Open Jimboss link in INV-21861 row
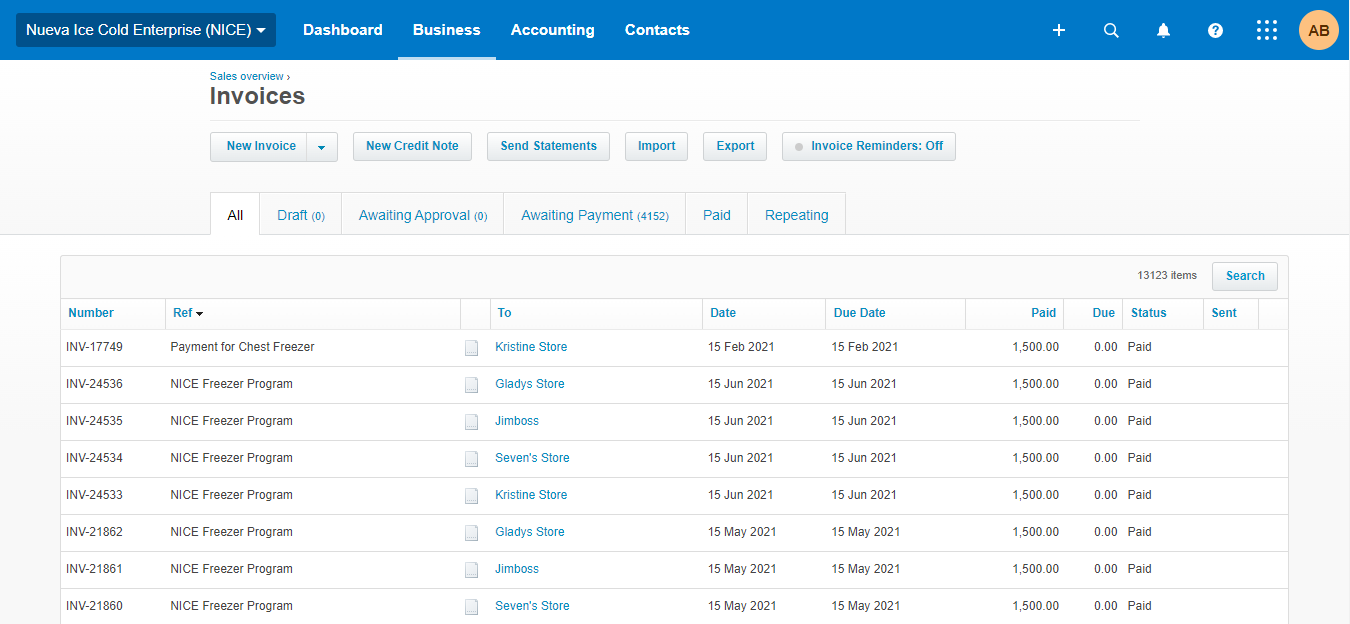Screen dimensions: 1350x624 (517, 569)
